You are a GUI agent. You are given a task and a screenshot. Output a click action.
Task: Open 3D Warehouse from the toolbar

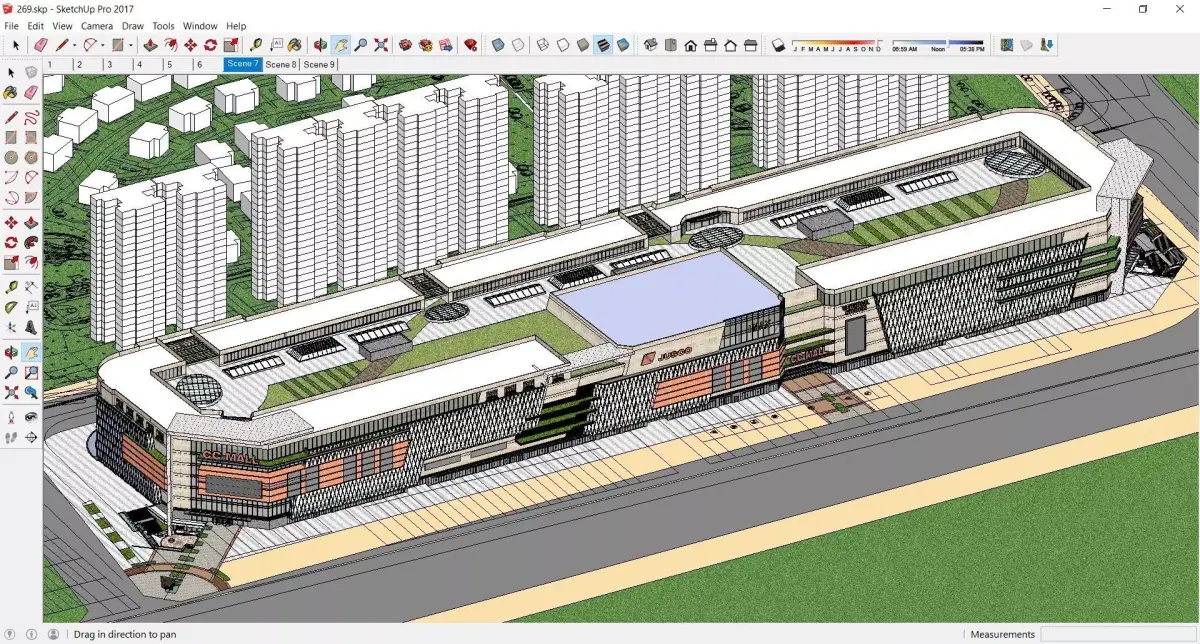[405, 45]
